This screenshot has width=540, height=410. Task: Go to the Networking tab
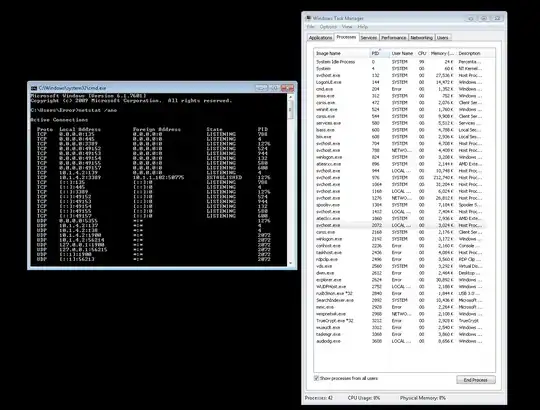point(422,38)
